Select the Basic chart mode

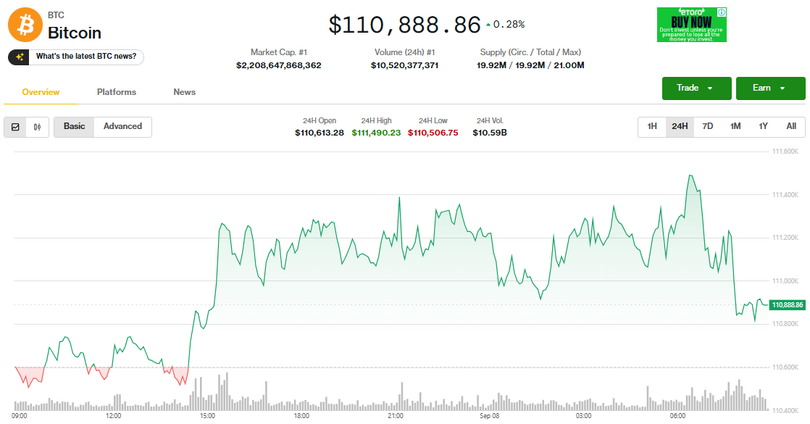click(x=74, y=126)
